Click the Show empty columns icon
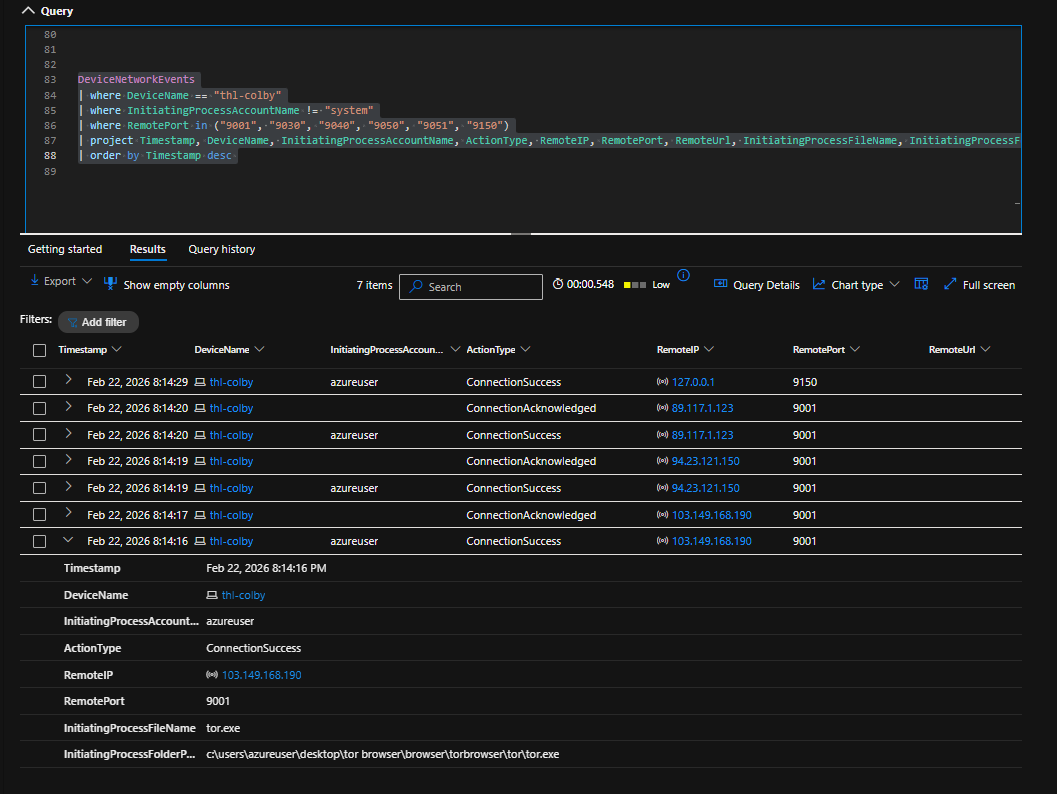1057x794 pixels. pyautogui.click(x=111, y=284)
